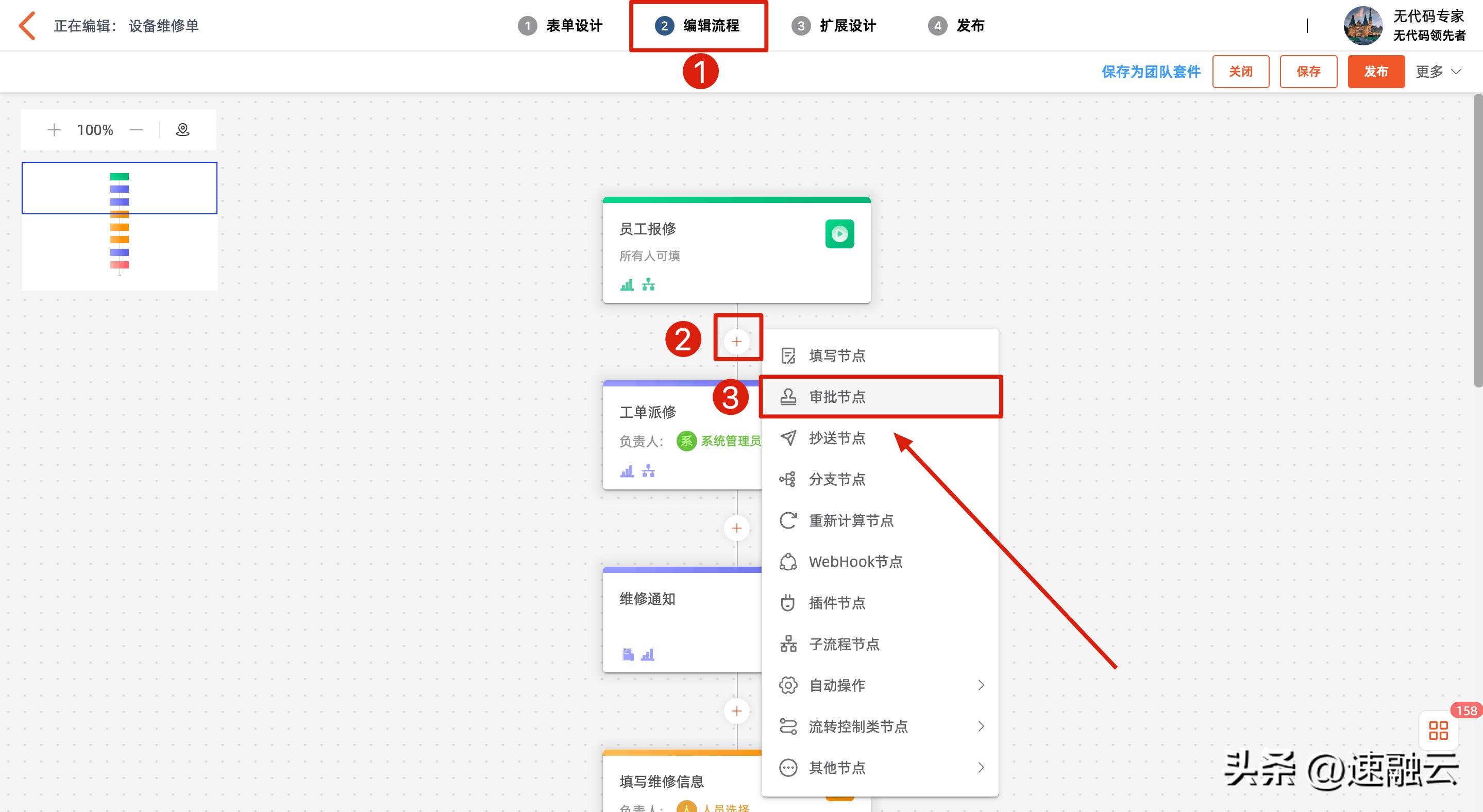Click the bar chart icon on 员工报修 node
Image resolution: width=1483 pixels, height=812 pixels.
(627, 284)
